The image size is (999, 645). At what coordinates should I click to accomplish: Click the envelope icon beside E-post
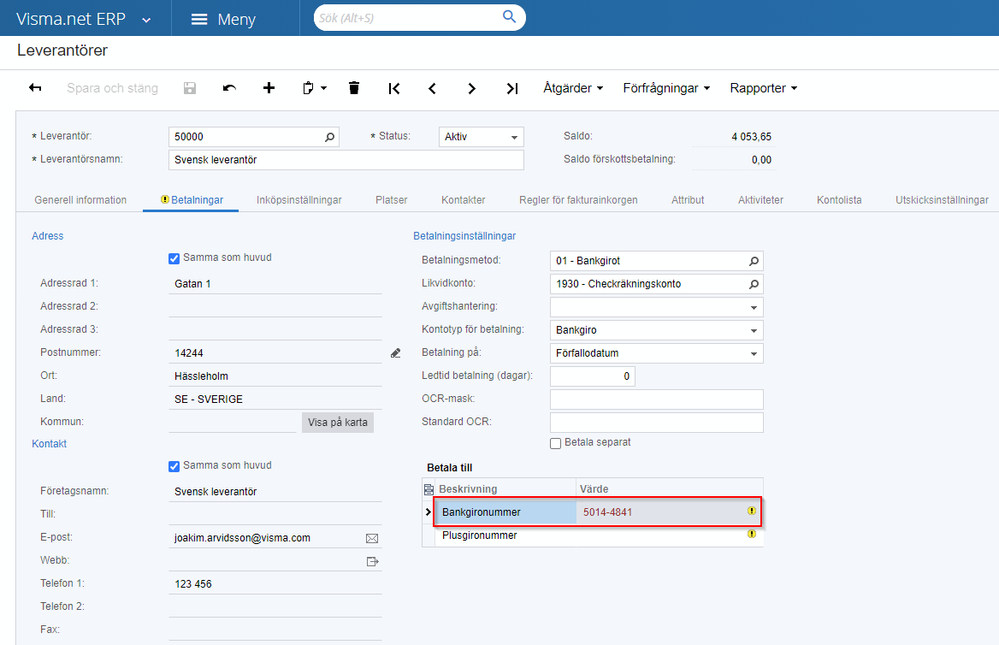[x=372, y=539]
